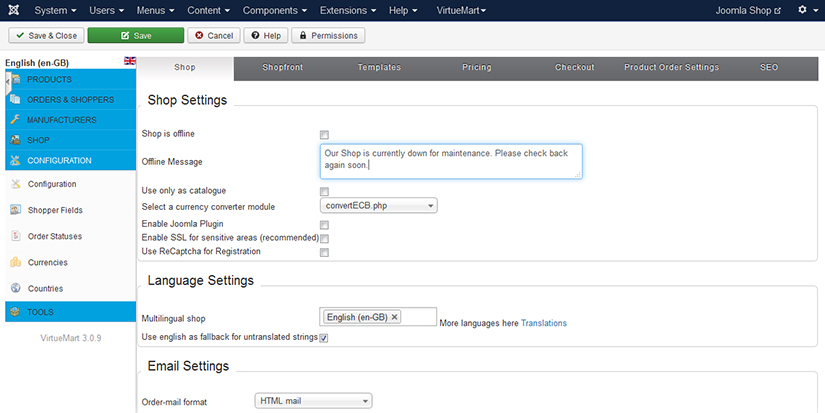Expand the PRODUCTS sidebar section
Screen dimensions: 825x413
[x=49, y=79]
